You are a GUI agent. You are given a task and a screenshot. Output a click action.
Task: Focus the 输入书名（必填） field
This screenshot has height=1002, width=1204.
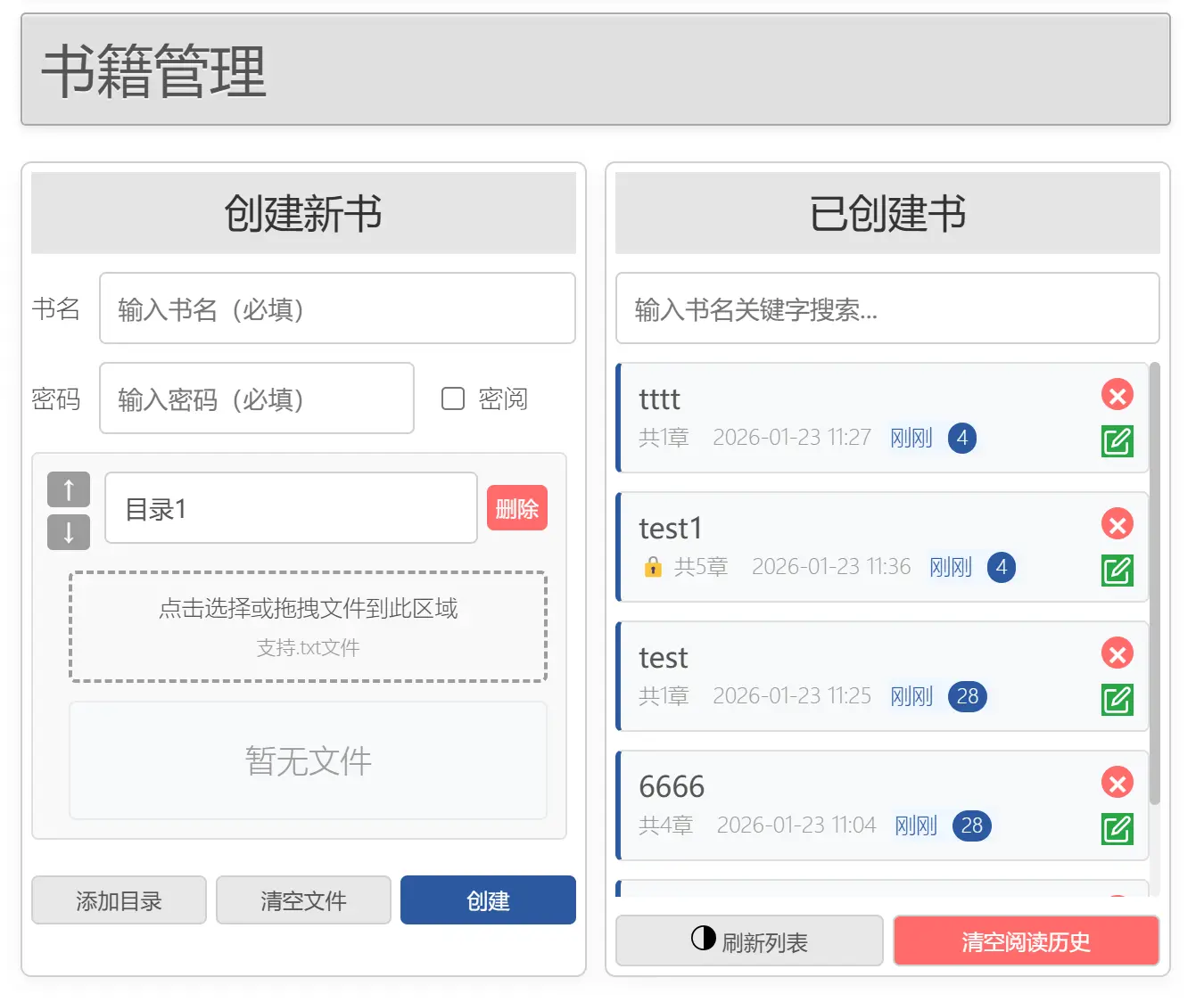[337, 308]
